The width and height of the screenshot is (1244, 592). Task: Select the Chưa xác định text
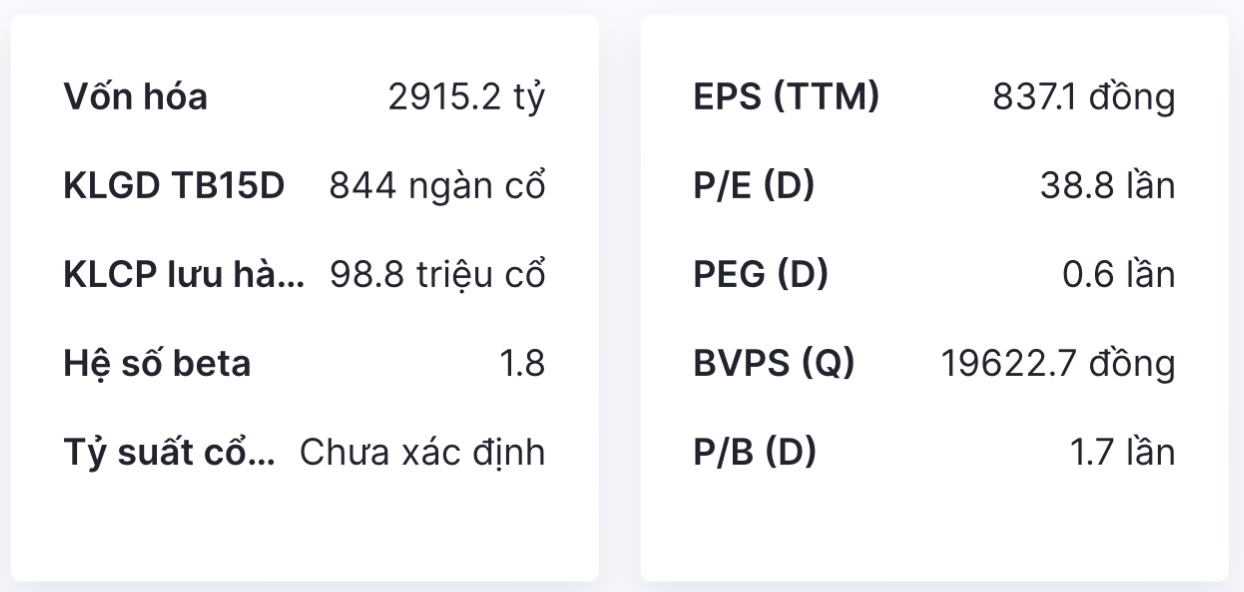422,453
